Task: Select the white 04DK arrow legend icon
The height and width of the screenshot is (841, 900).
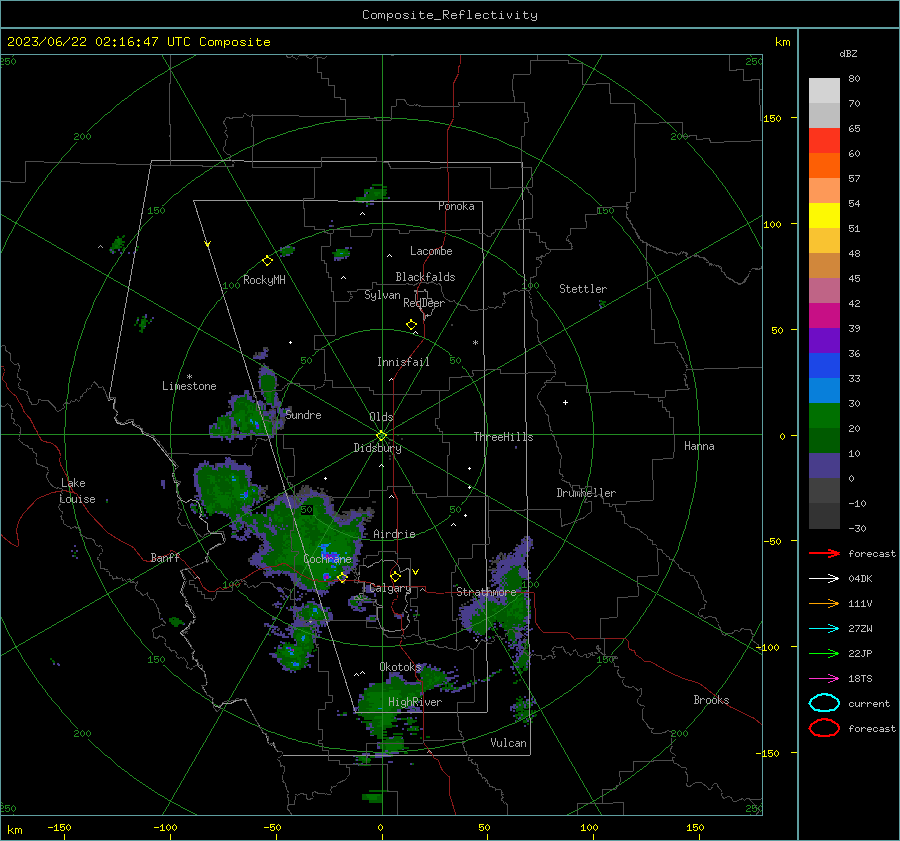Action: click(x=824, y=579)
